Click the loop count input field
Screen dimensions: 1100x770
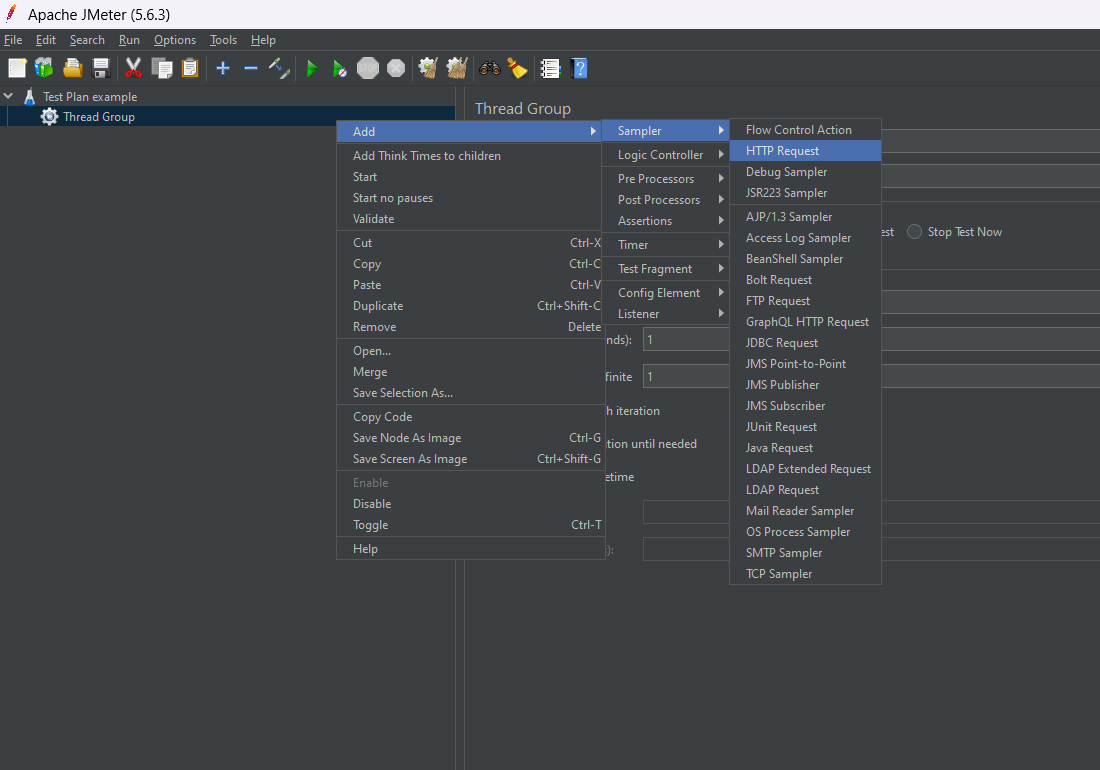[686, 377]
